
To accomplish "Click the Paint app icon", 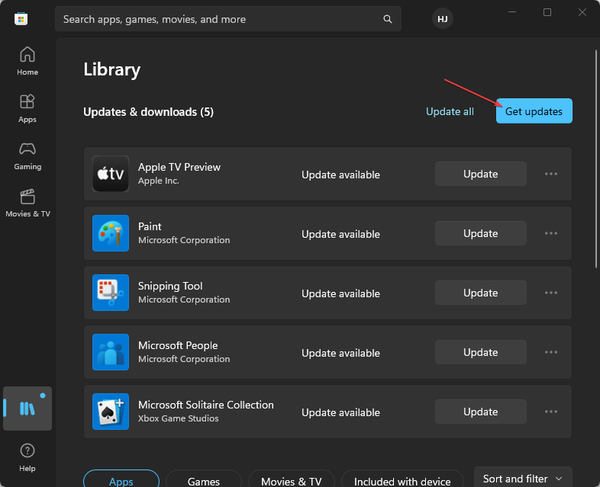I will coord(111,233).
